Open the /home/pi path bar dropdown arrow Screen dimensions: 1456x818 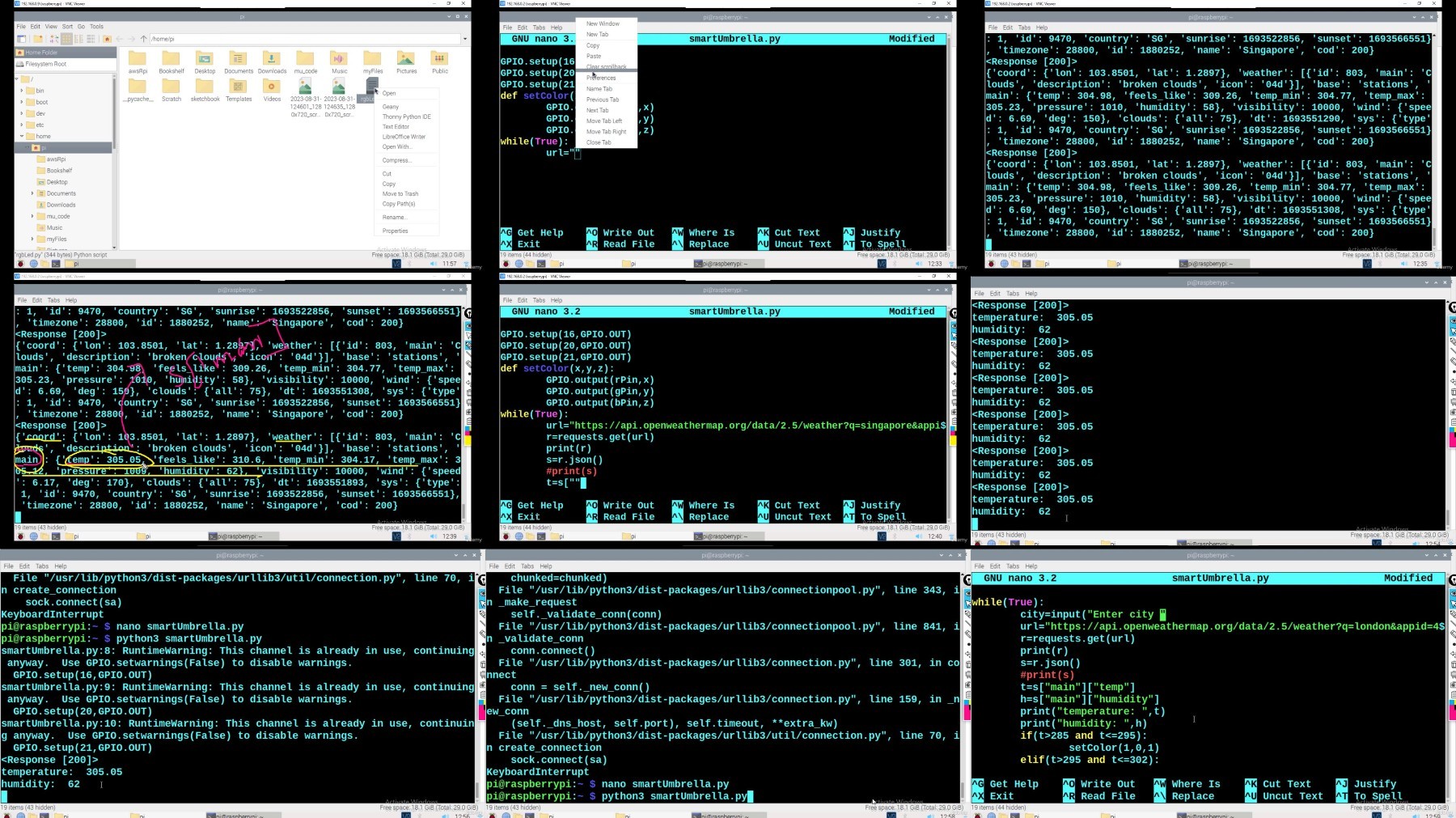tap(464, 39)
